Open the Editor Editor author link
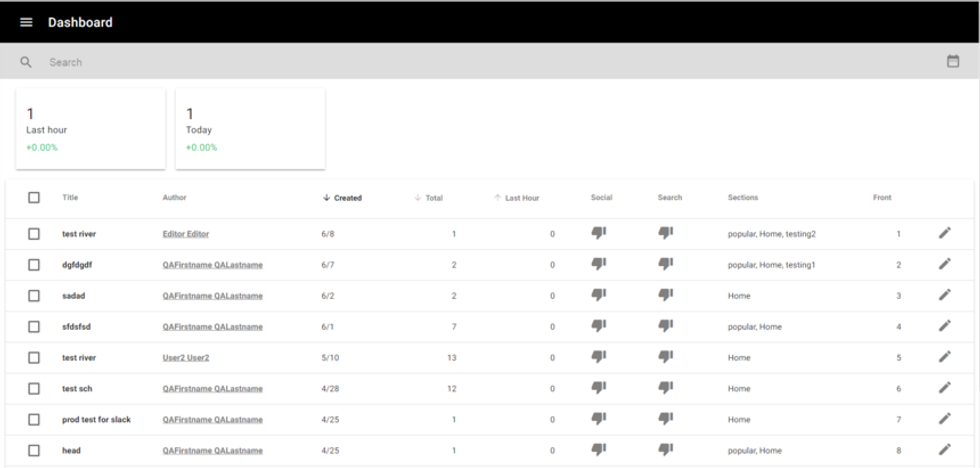The image size is (980, 468). 186,234
